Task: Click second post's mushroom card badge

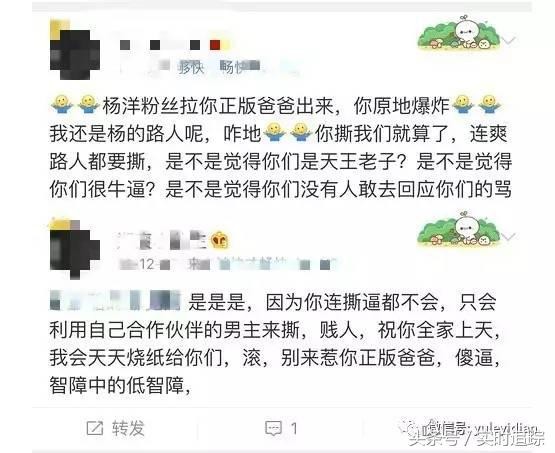Action: pyautogui.click(x=459, y=230)
